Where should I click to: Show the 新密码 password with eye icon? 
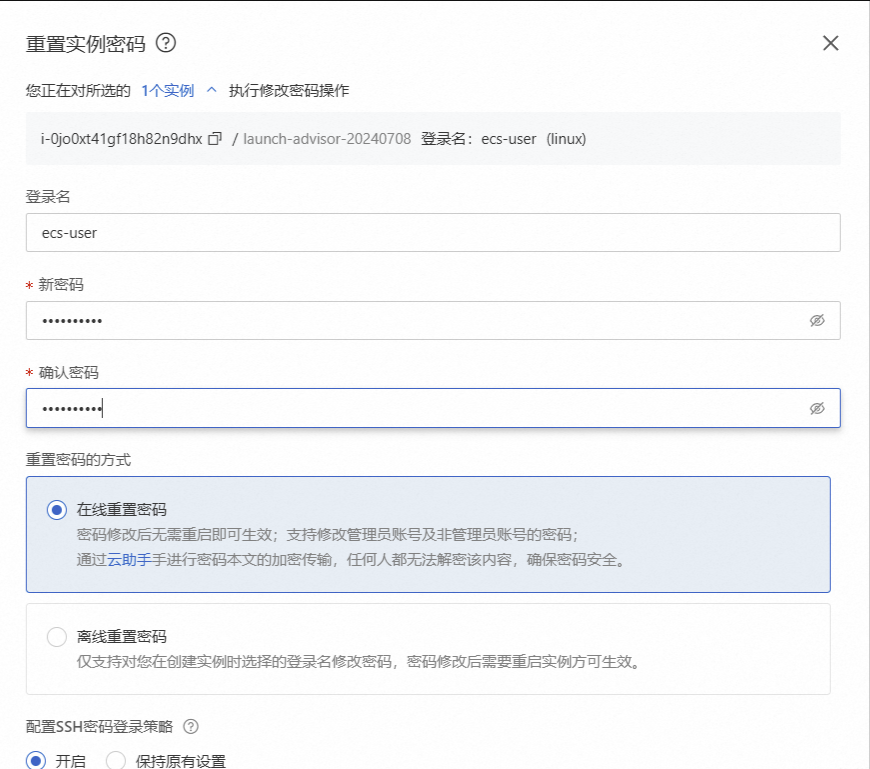pyautogui.click(x=817, y=321)
